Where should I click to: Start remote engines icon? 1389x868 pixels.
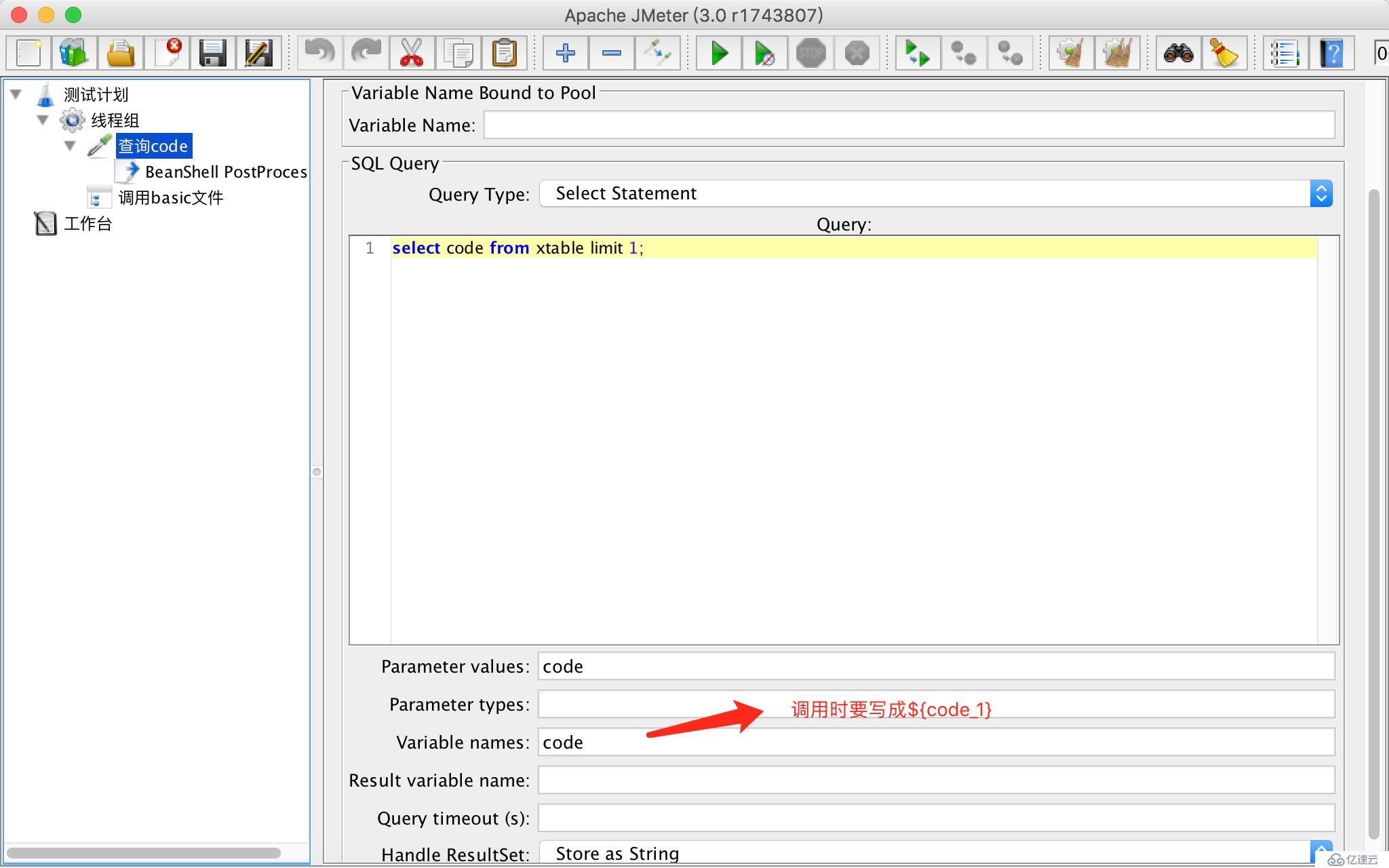[918, 53]
